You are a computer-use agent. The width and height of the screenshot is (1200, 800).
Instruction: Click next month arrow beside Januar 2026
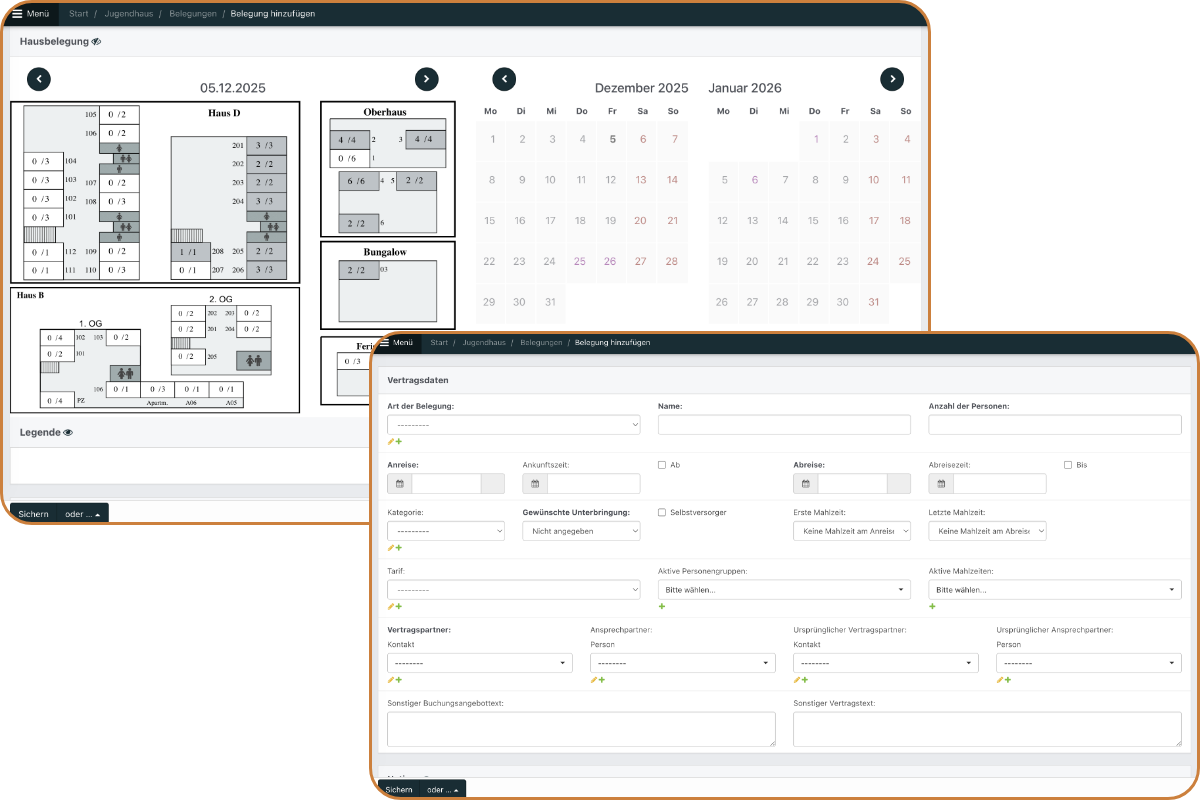(892, 79)
